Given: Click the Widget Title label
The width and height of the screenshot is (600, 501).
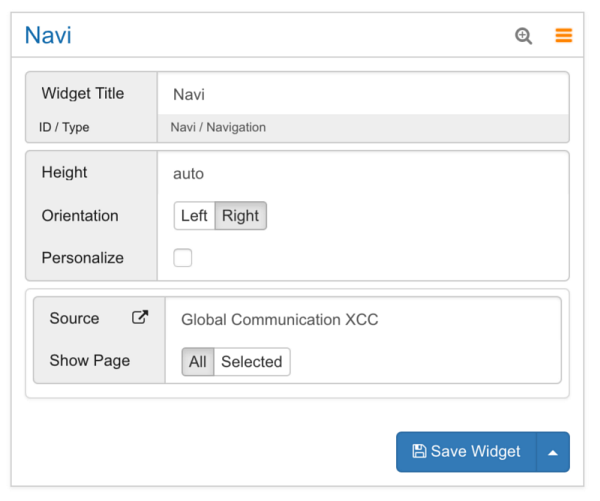Looking at the screenshot, I should click(x=83, y=94).
